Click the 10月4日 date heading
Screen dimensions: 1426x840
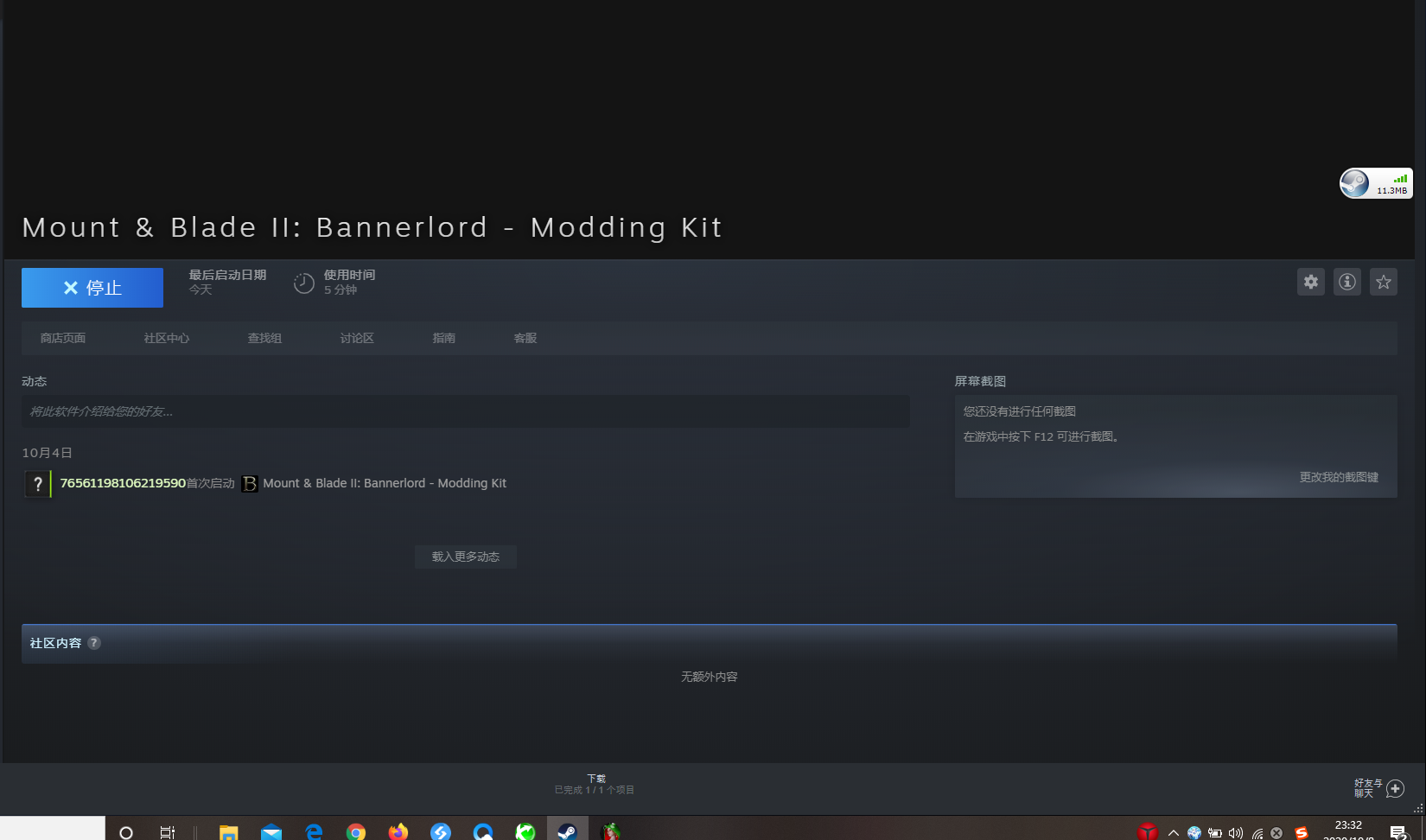[x=47, y=453]
